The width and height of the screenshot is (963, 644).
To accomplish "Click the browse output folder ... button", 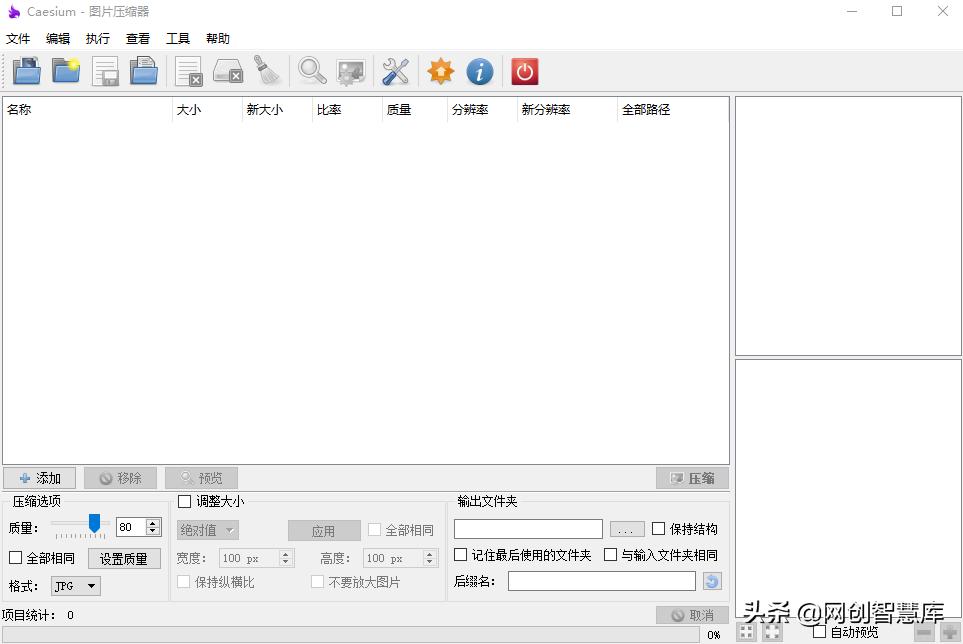I will coord(627,529).
